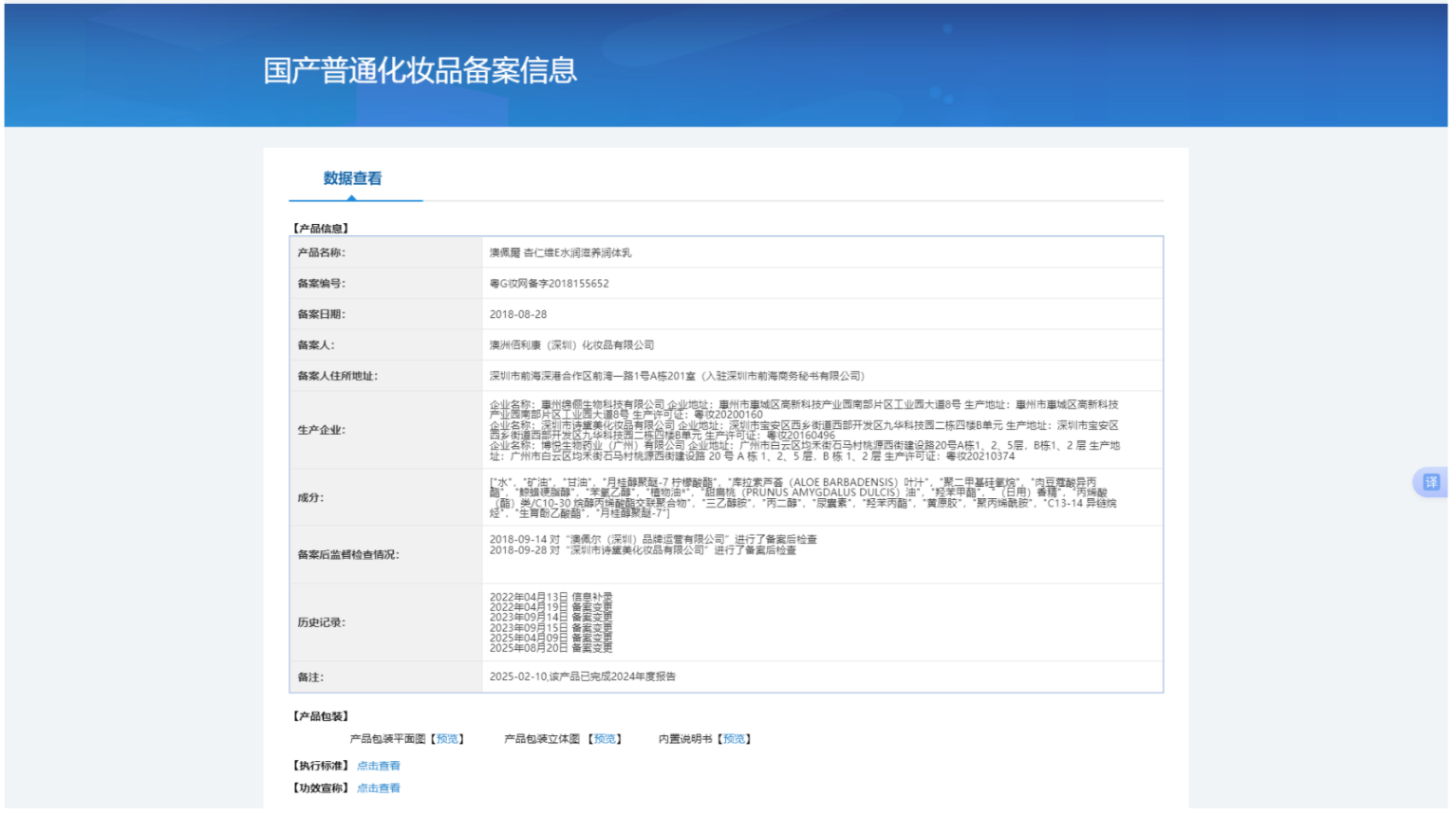The image size is (1456, 816).
Task: Click the floating 译 translate icon
Action: tap(1430, 482)
